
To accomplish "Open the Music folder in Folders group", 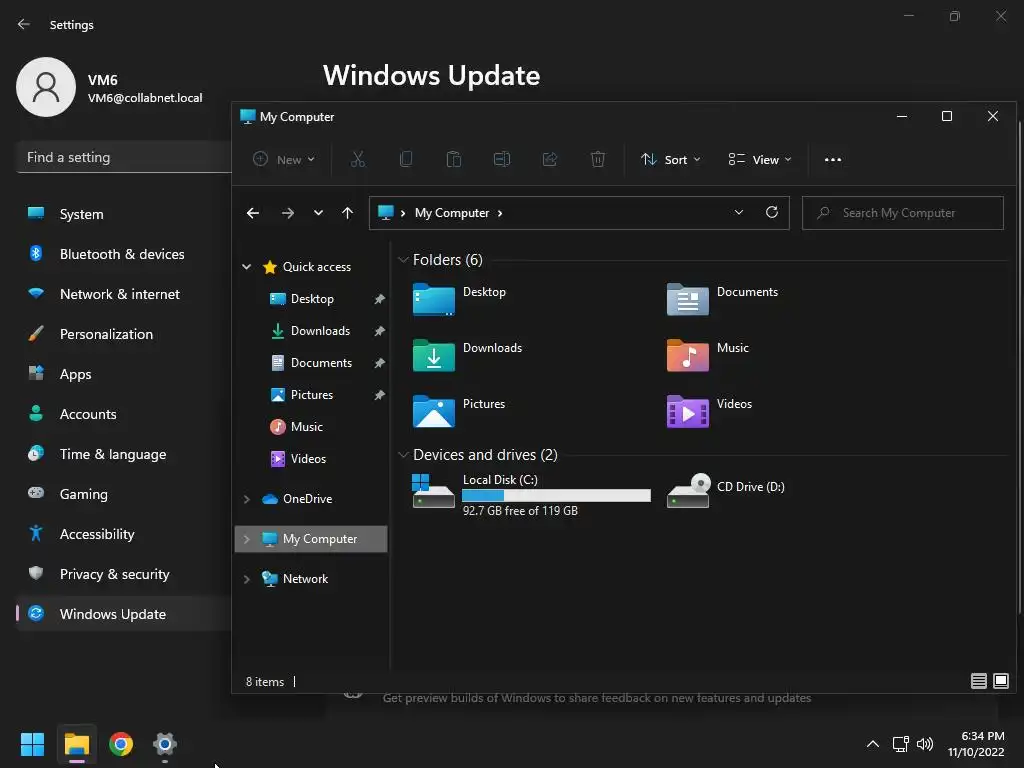I will point(708,355).
